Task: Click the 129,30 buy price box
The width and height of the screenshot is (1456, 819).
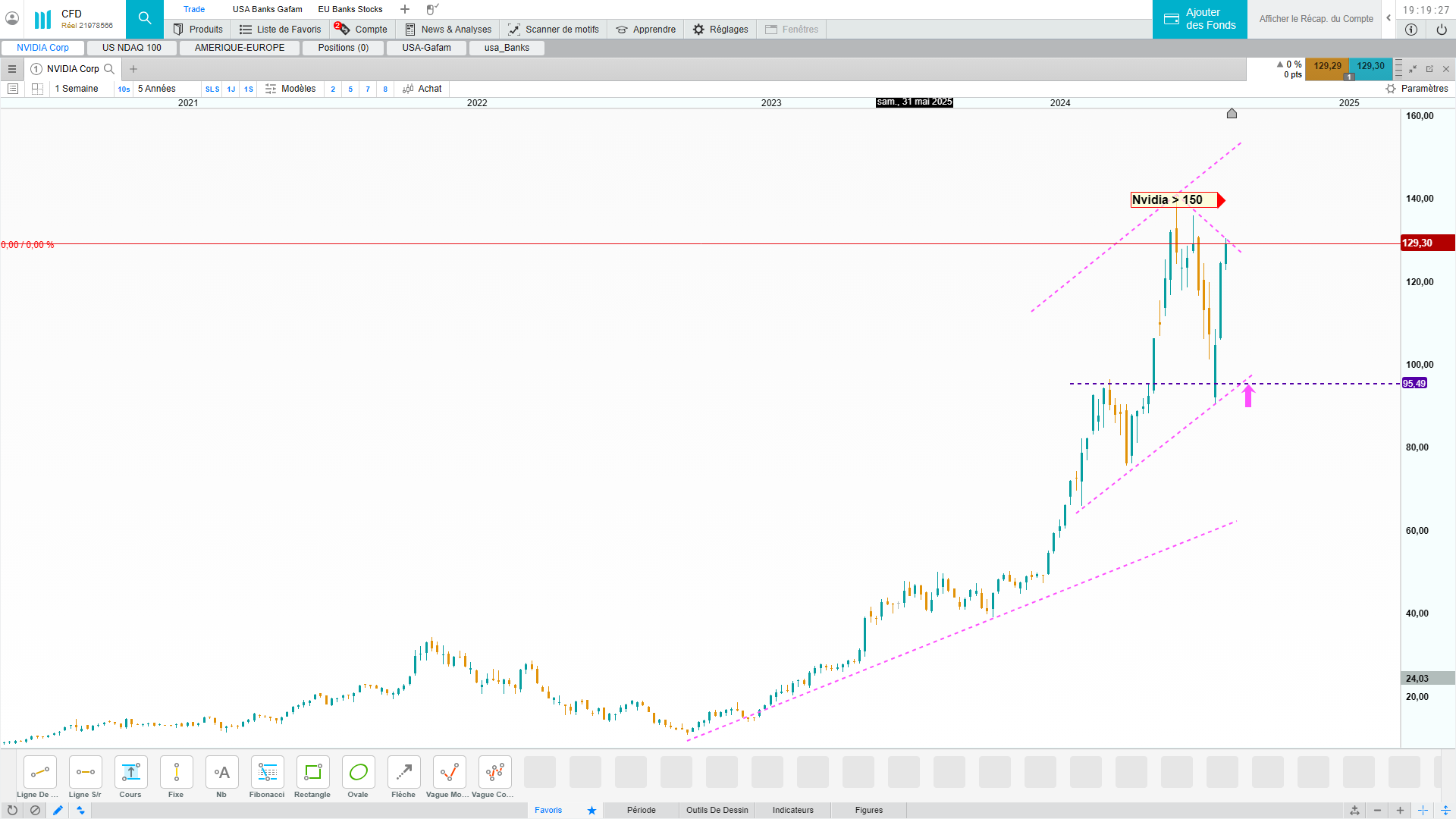Action: [1370, 66]
